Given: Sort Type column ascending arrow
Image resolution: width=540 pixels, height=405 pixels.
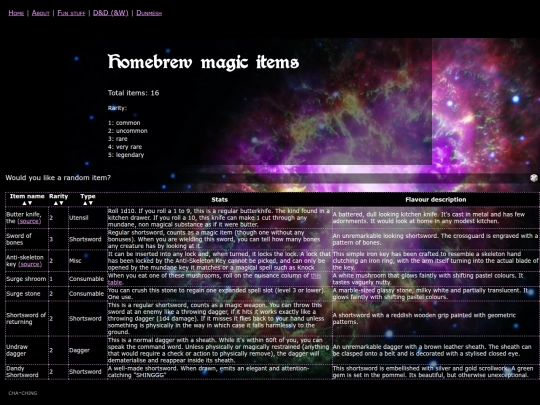Looking at the screenshot, I should click(x=85, y=203).
